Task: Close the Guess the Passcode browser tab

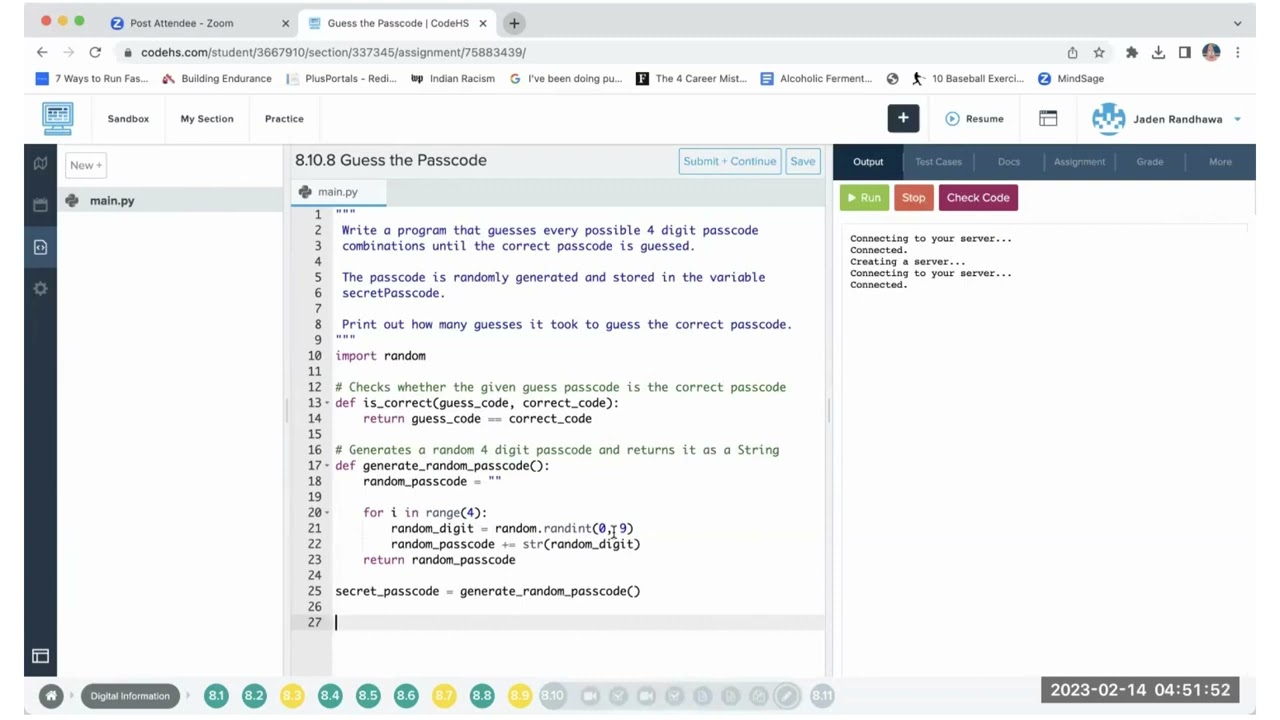Action: point(483,23)
